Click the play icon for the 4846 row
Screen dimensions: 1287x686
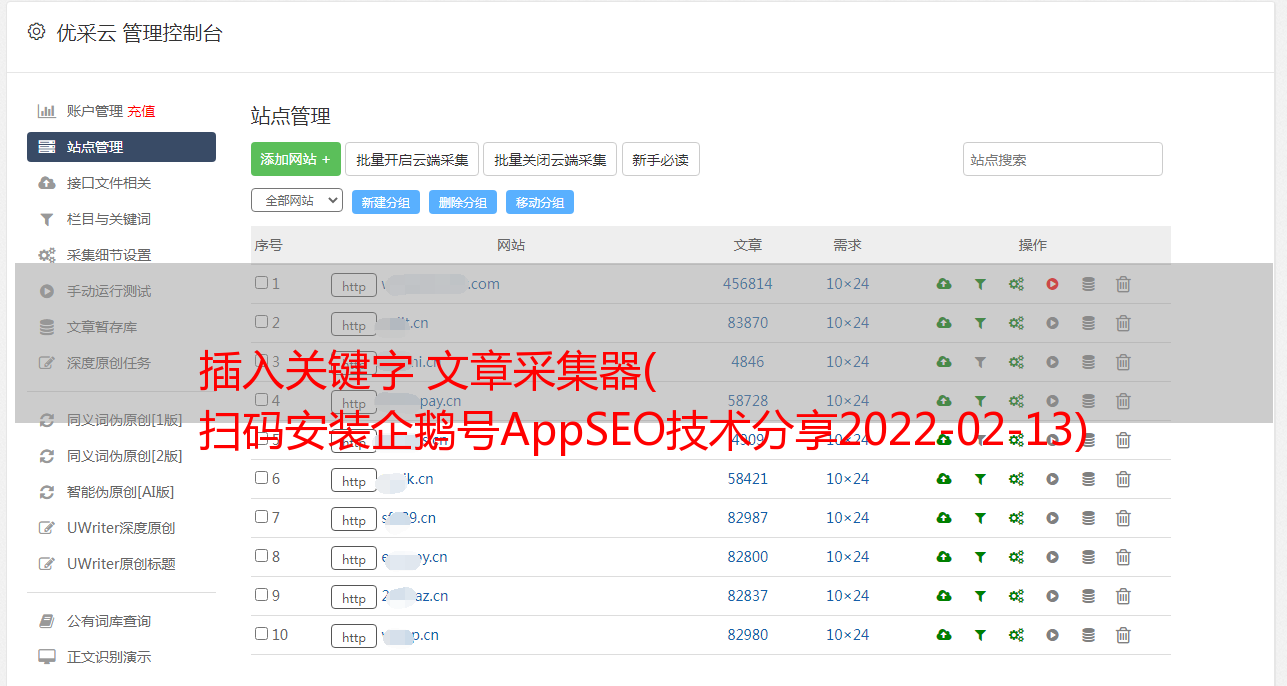1052,362
